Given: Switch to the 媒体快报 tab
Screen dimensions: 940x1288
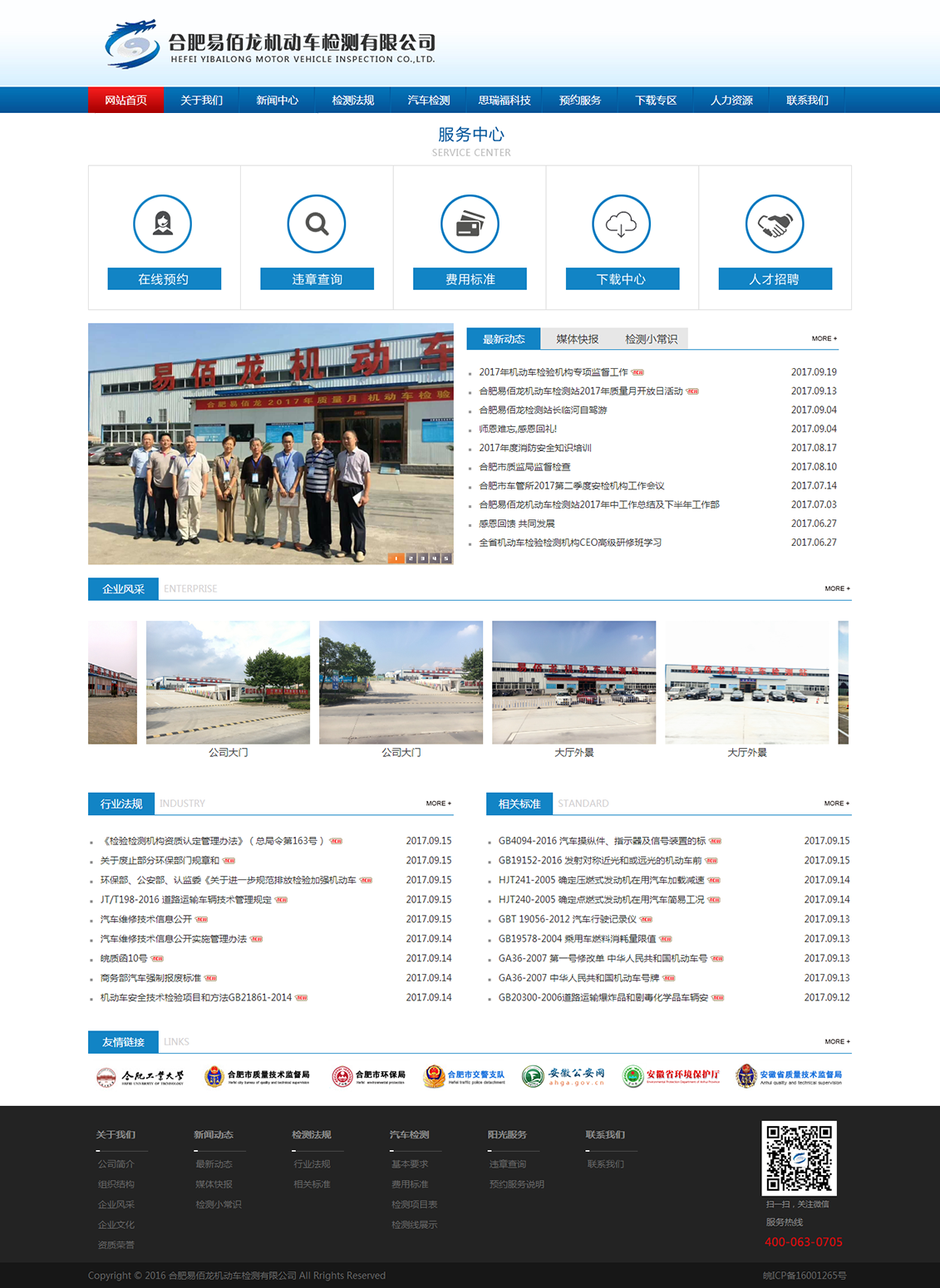Looking at the screenshot, I should [x=577, y=339].
